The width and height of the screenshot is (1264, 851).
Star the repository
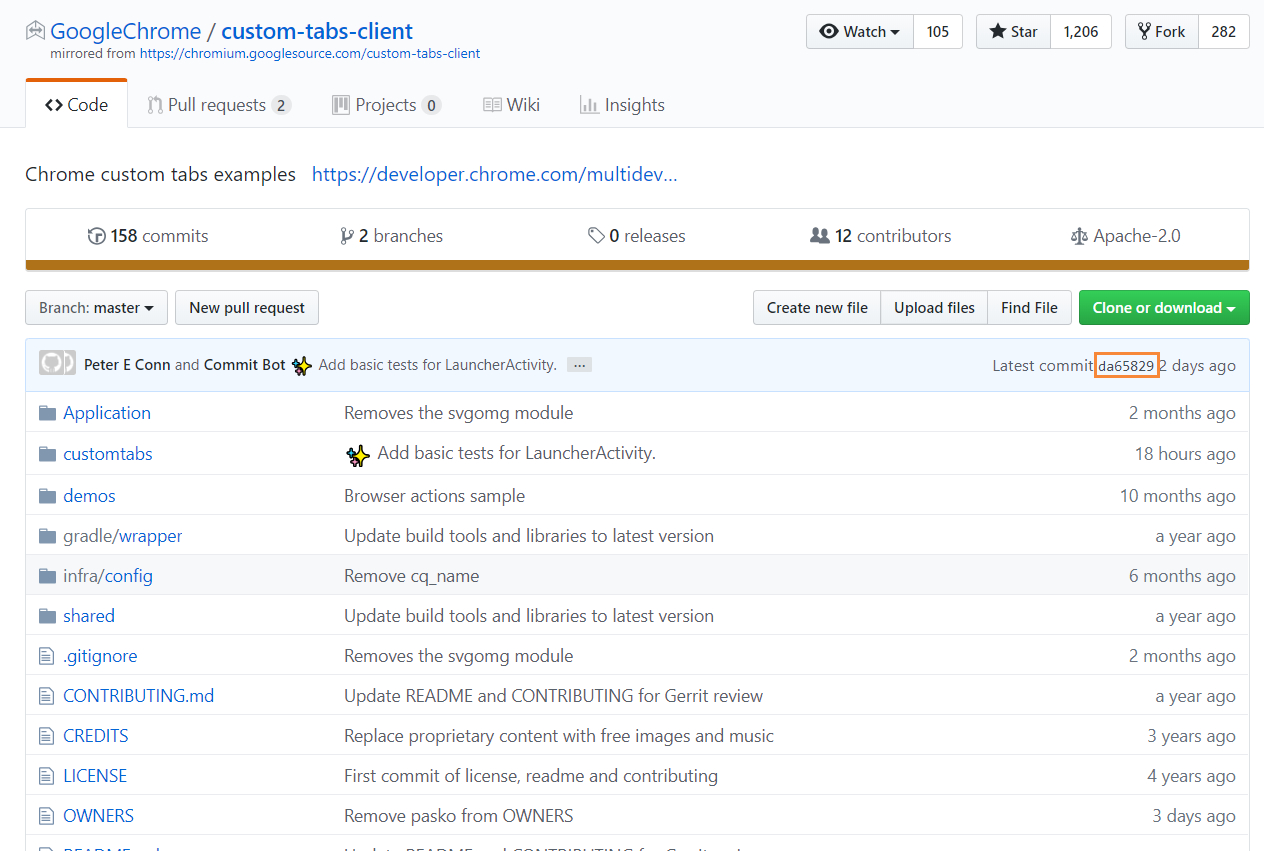click(1014, 32)
